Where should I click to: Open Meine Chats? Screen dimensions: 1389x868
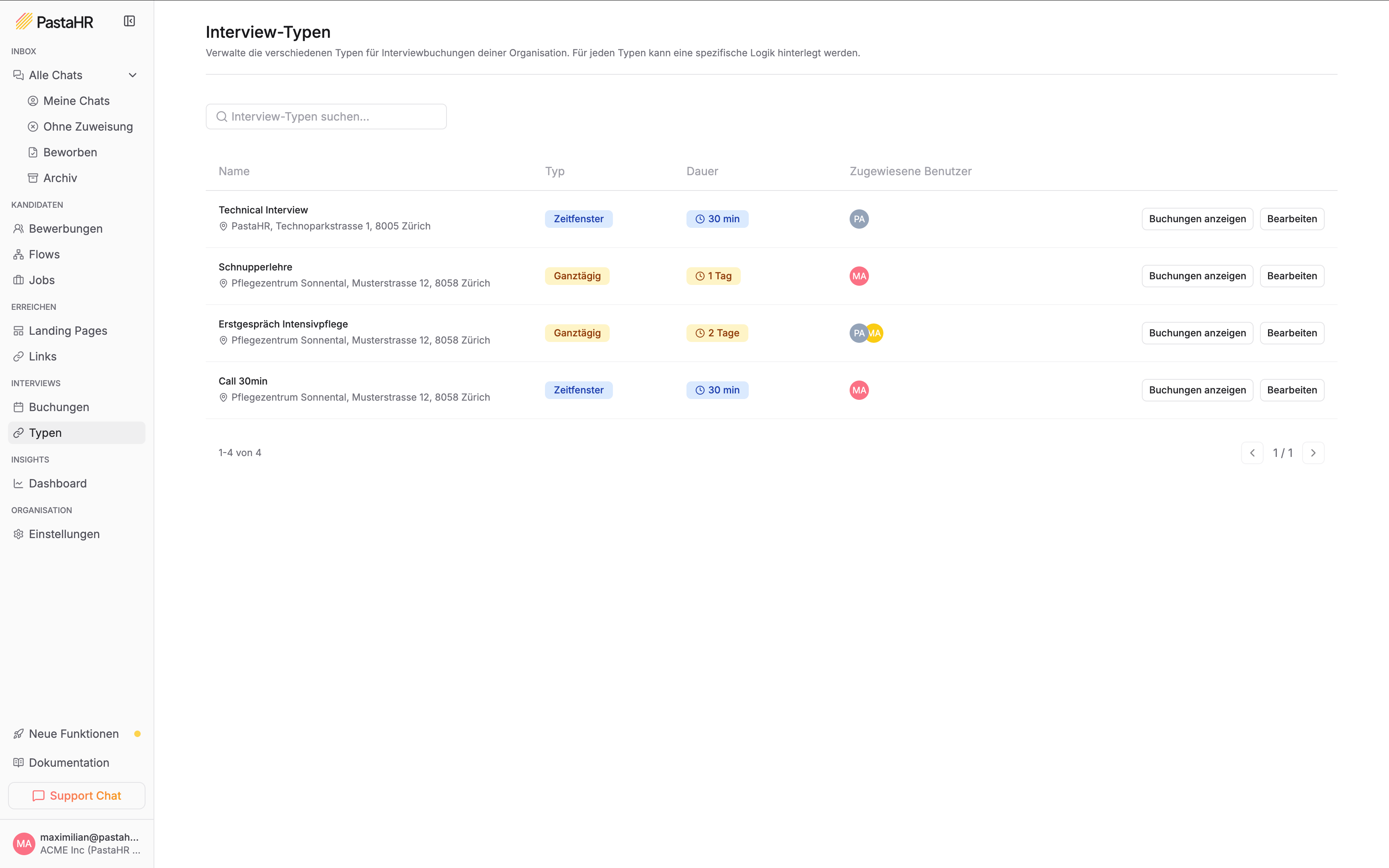(x=76, y=101)
